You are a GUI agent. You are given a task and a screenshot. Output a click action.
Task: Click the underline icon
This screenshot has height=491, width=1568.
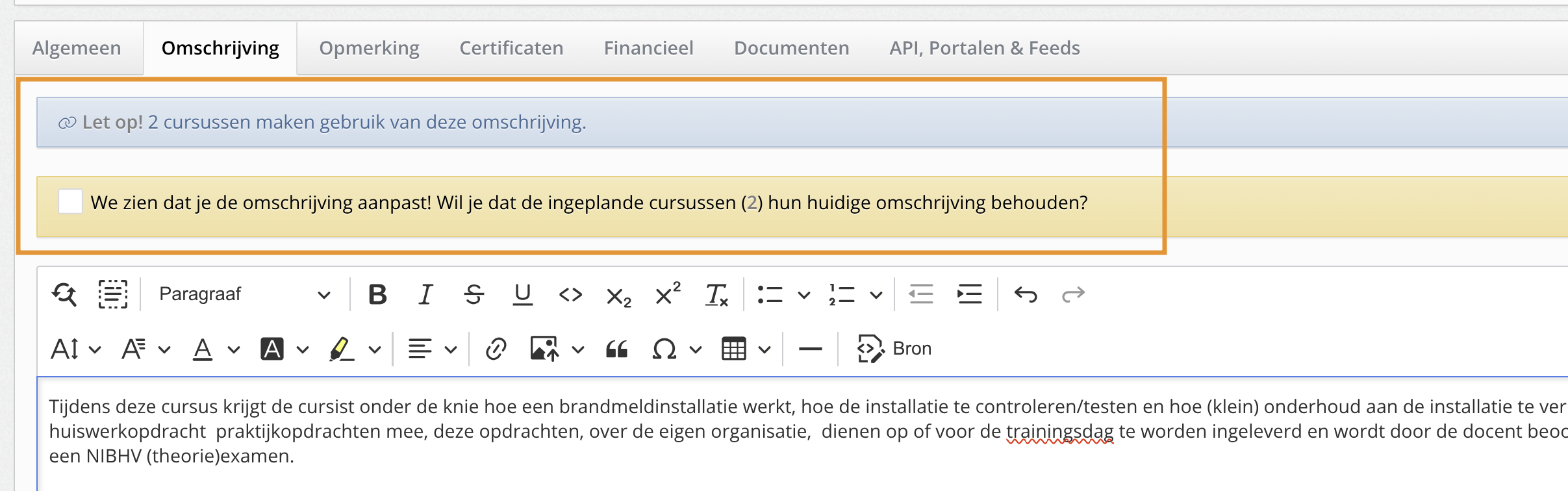click(522, 294)
